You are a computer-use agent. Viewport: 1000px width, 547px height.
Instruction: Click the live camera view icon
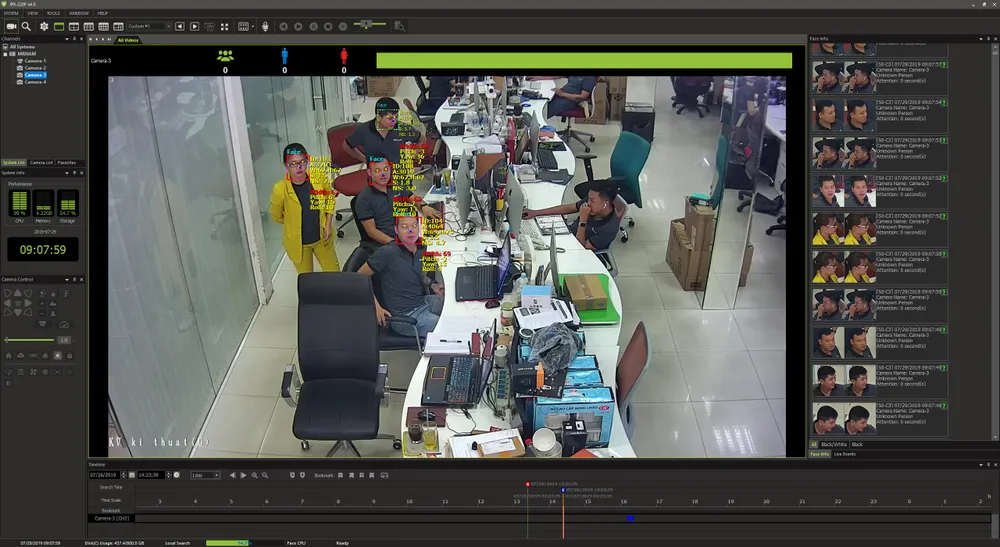click(11, 26)
